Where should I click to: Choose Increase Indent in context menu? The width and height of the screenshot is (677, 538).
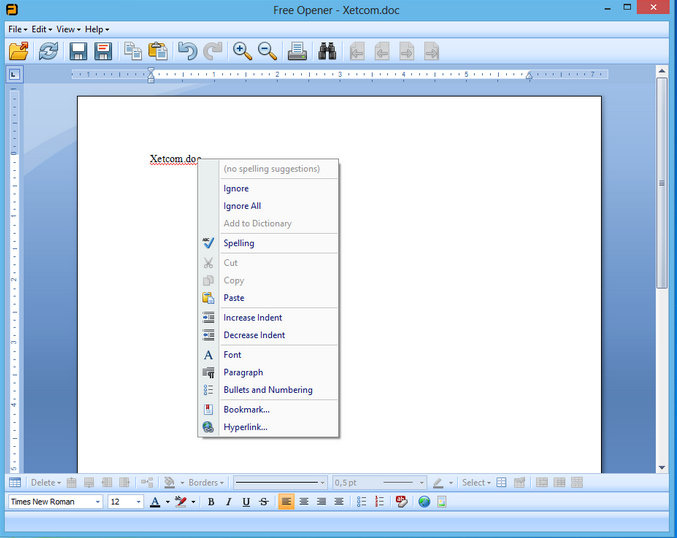point(268,317)
